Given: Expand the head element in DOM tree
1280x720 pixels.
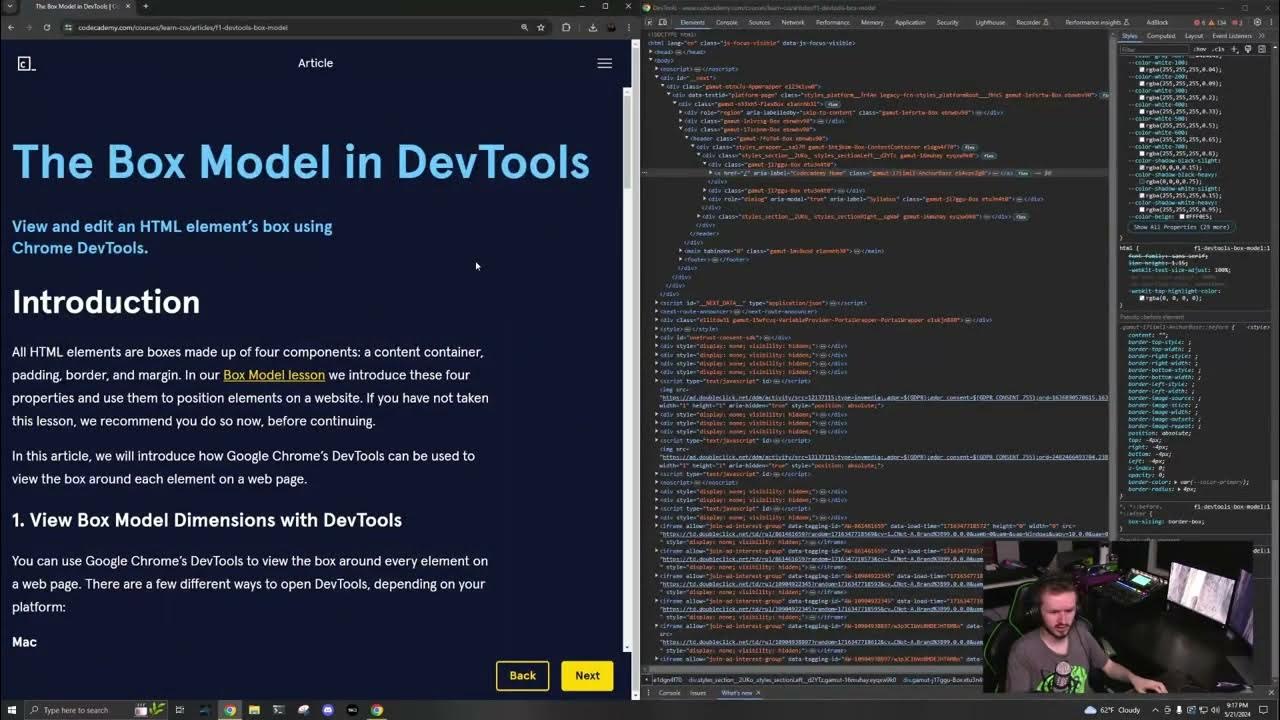Looking at the screenshot, I should (x=651, y=52).
